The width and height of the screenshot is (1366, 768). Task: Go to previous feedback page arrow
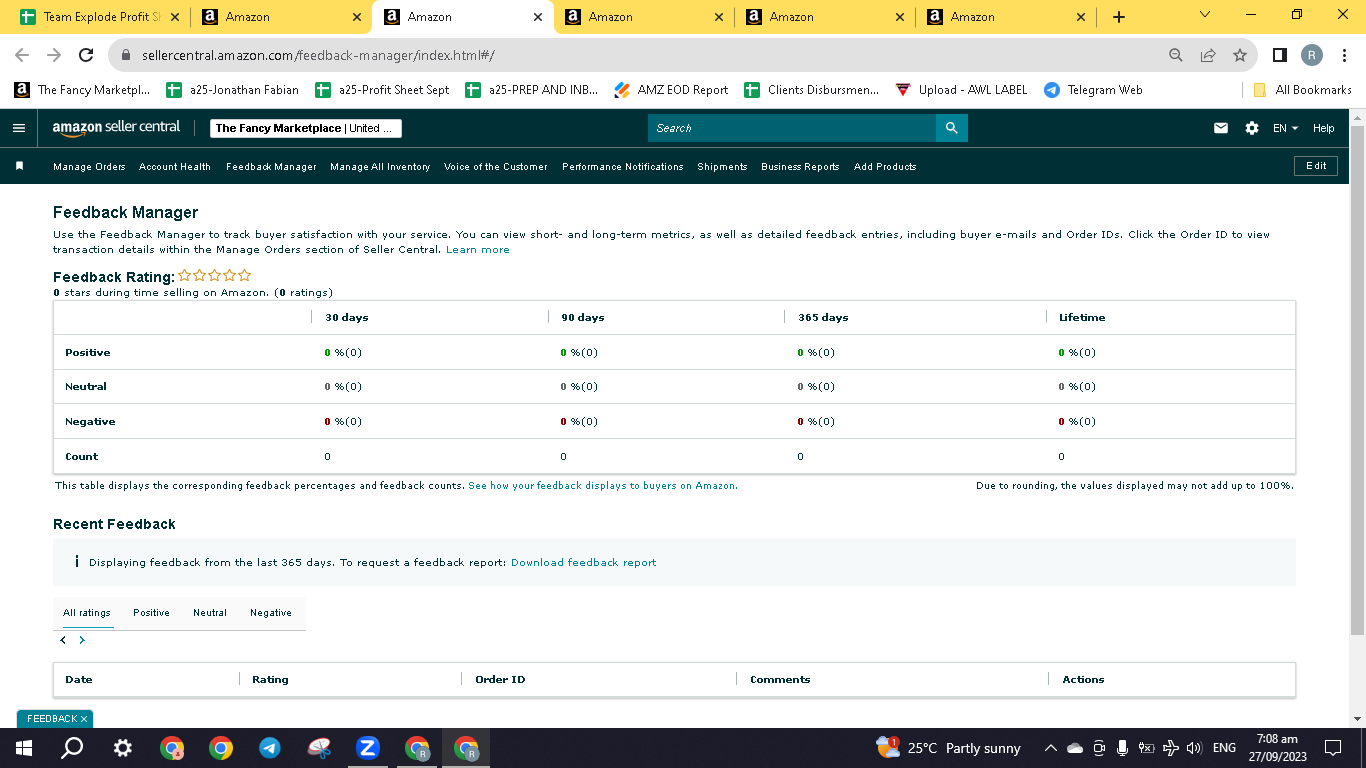63,640
